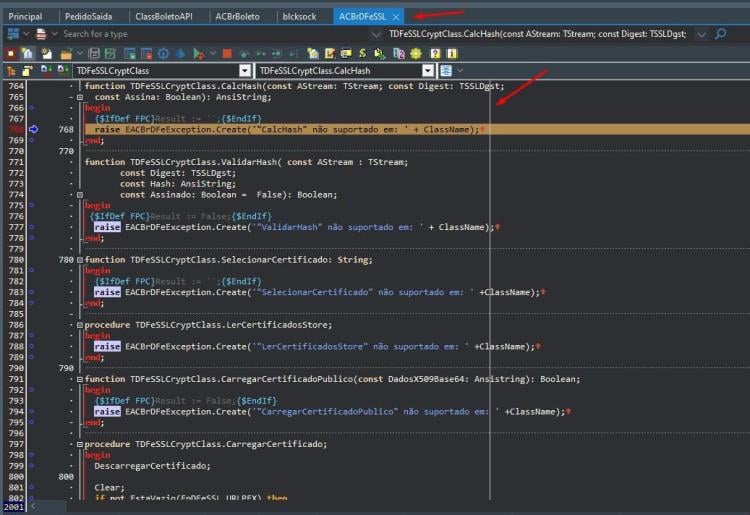Click the Save All toolbar icon
This screenshot has height=515, width=750.
(x=110, y=54)
